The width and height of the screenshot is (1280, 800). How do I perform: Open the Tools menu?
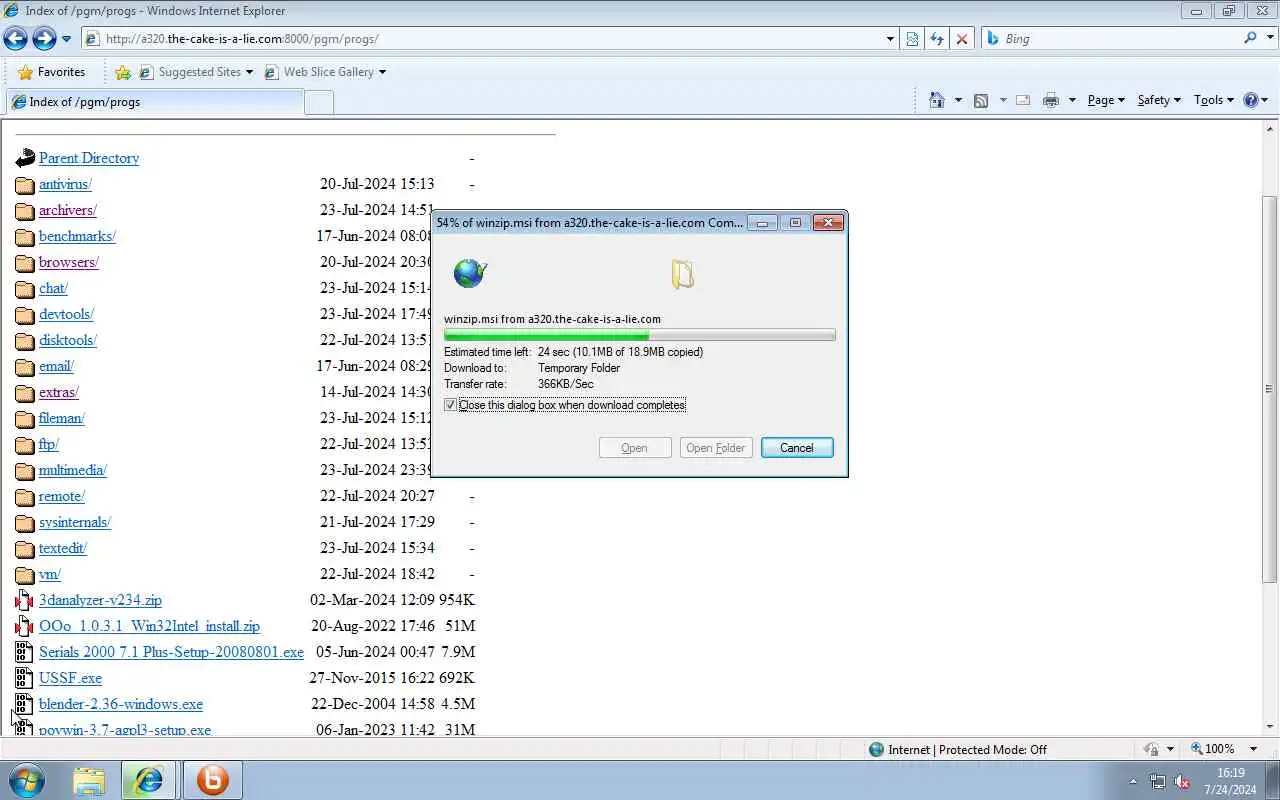(1214, 100)
